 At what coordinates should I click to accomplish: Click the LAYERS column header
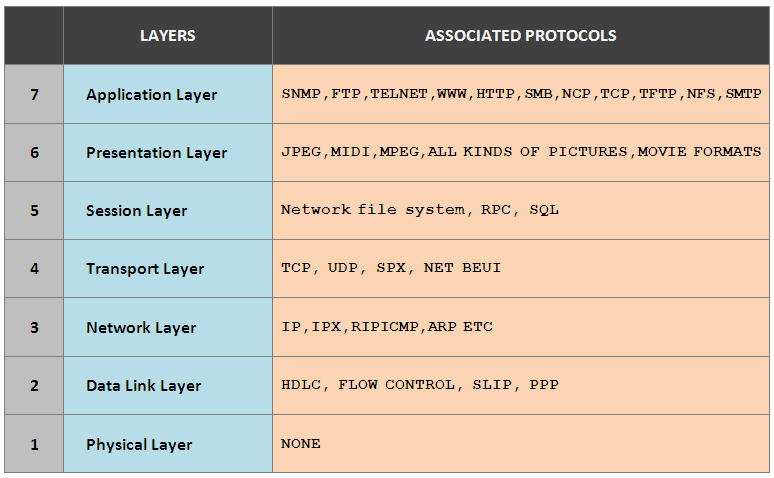167,36
